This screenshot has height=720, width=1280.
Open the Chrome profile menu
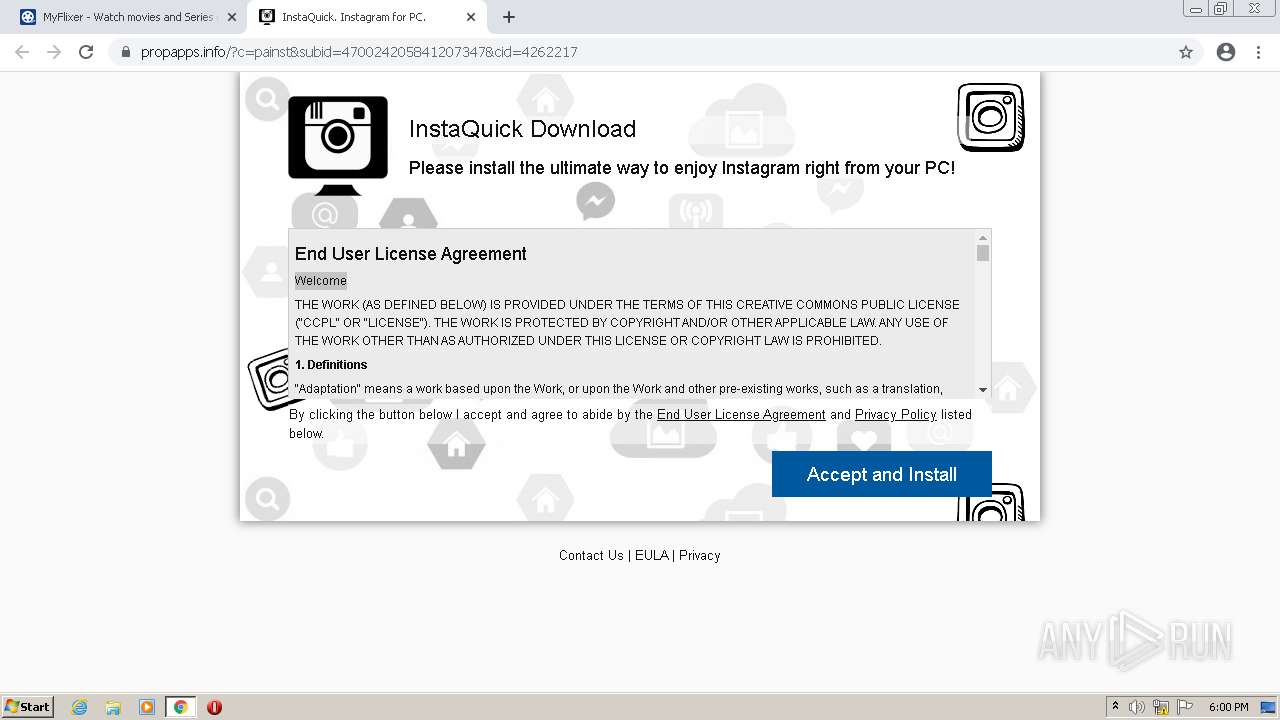point(1226,52)
